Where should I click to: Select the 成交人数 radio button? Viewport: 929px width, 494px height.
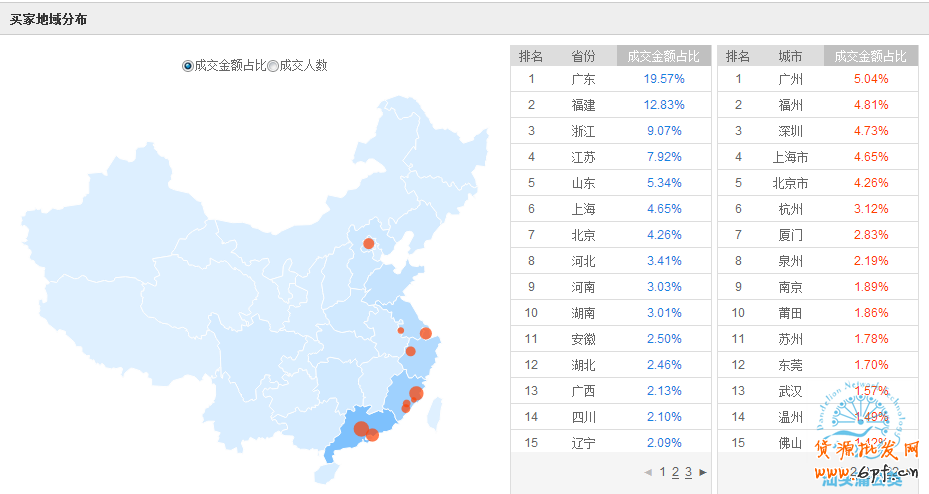pos(273,66)
